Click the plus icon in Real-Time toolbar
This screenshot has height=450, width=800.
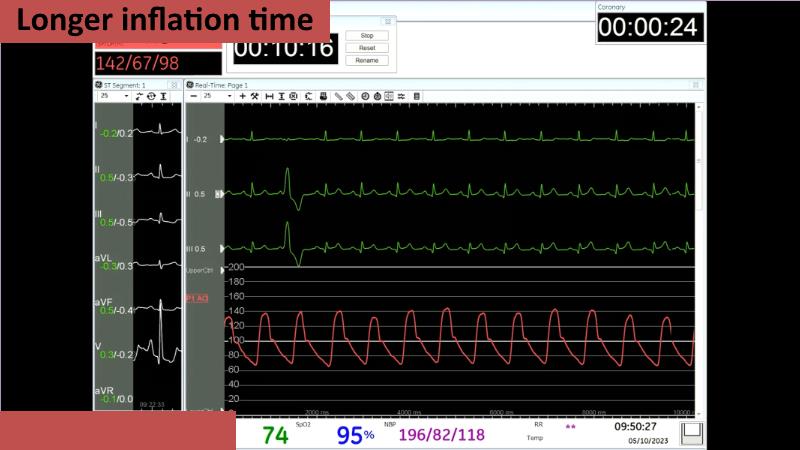[242, 96]
